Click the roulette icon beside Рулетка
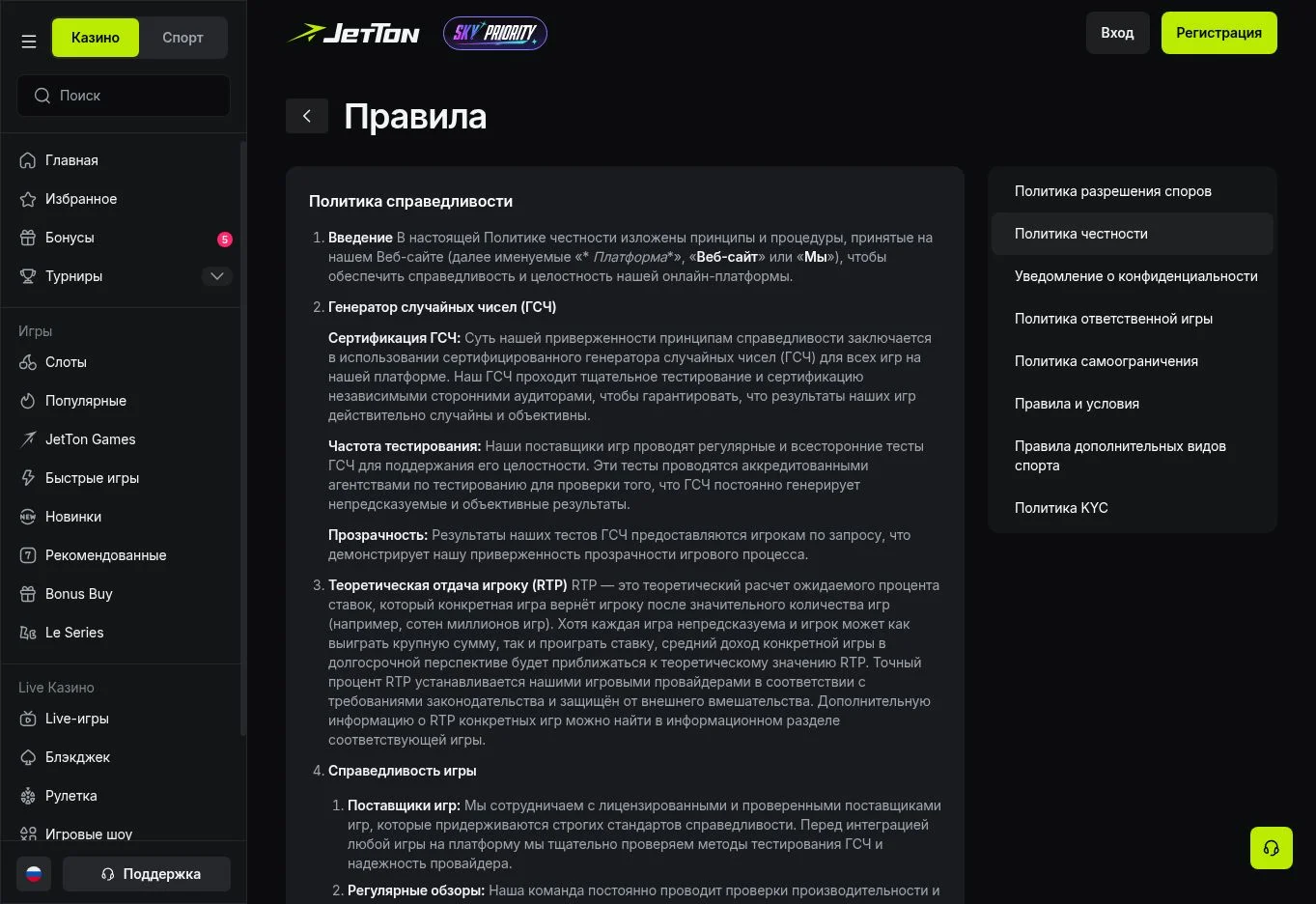Viewport: 1316px width, 904px height. [28, 796]
